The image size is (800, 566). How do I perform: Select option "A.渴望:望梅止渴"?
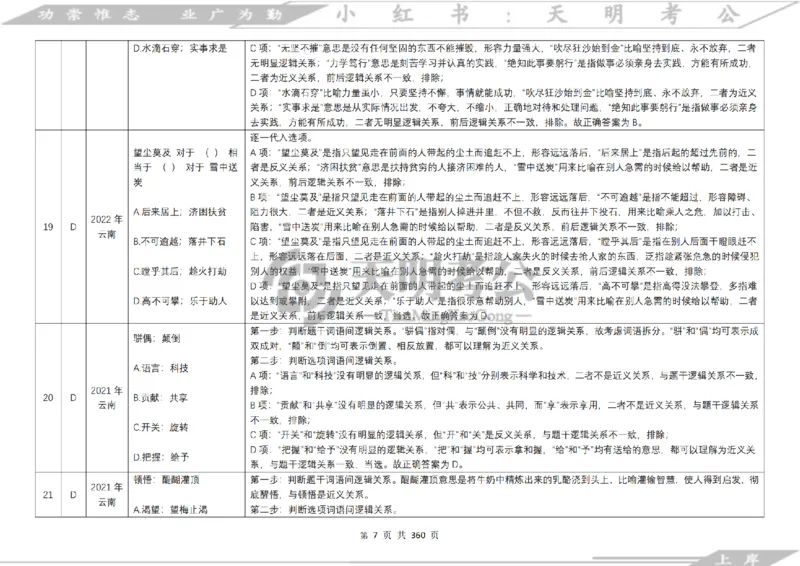click(170, 509)
